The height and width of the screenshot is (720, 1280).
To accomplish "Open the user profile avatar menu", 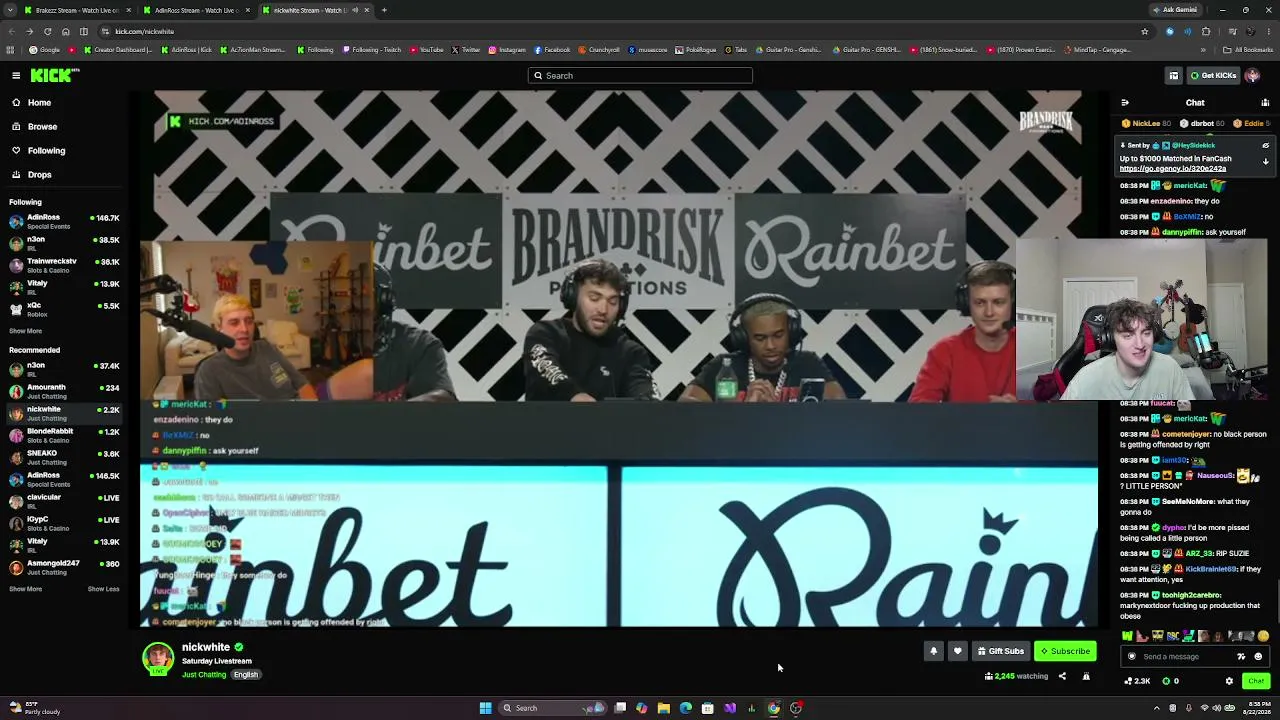I will (1252, 75).
